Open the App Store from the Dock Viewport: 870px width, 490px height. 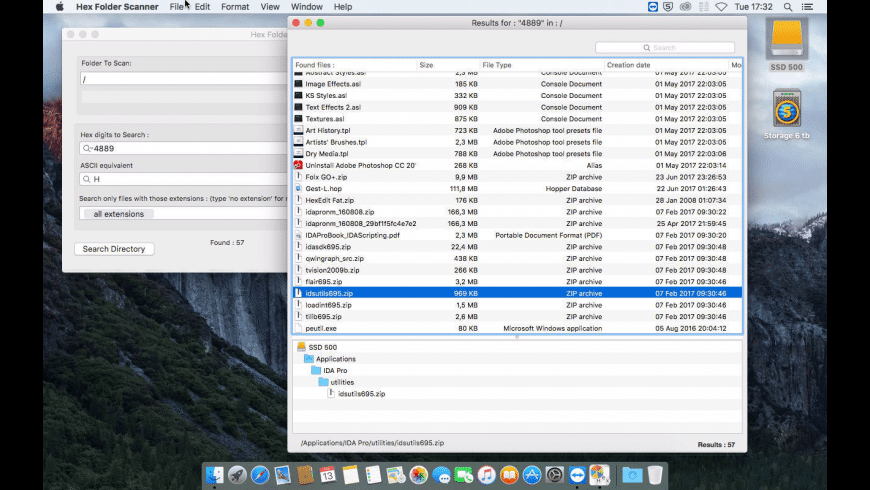[533, 475]
